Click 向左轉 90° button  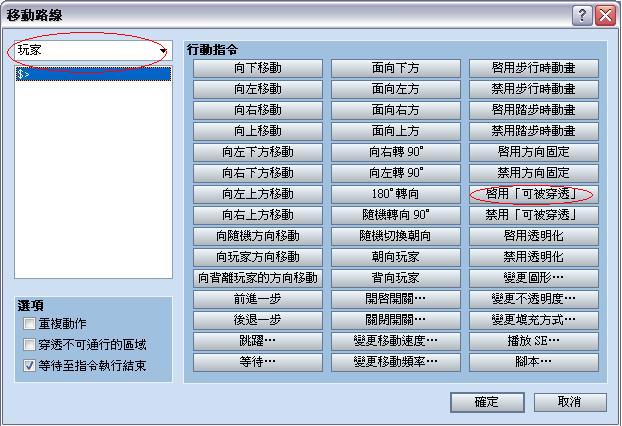click(396, 173)
